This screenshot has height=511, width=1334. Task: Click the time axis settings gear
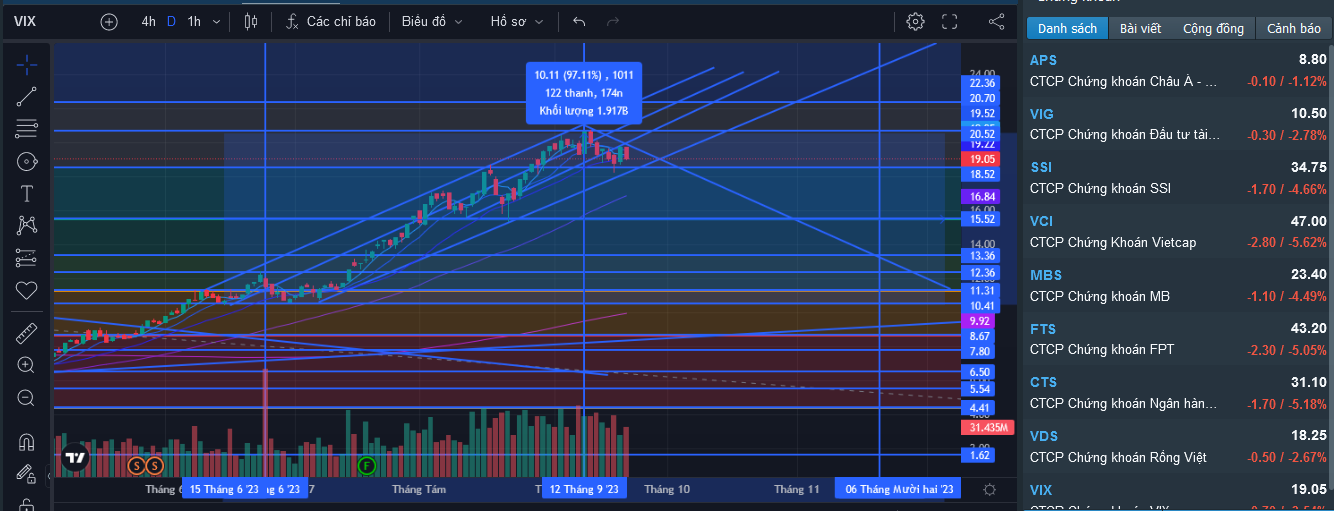(989, 489)
